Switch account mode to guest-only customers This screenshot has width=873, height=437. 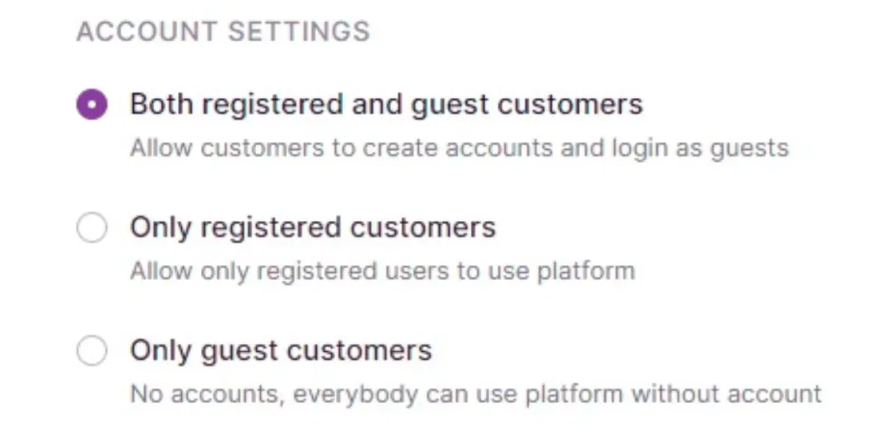pyautogui.click(x=92, y=351)
